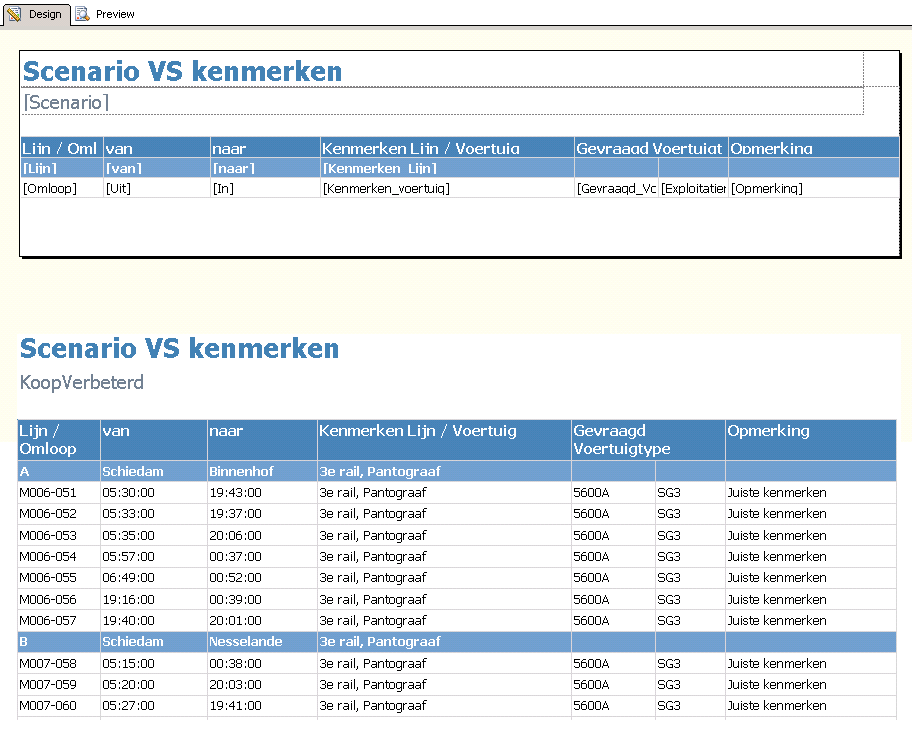Click preview header 'Gevraagd Voertuigtype'
Screen dimensions: 913x734
coord(648,439)
